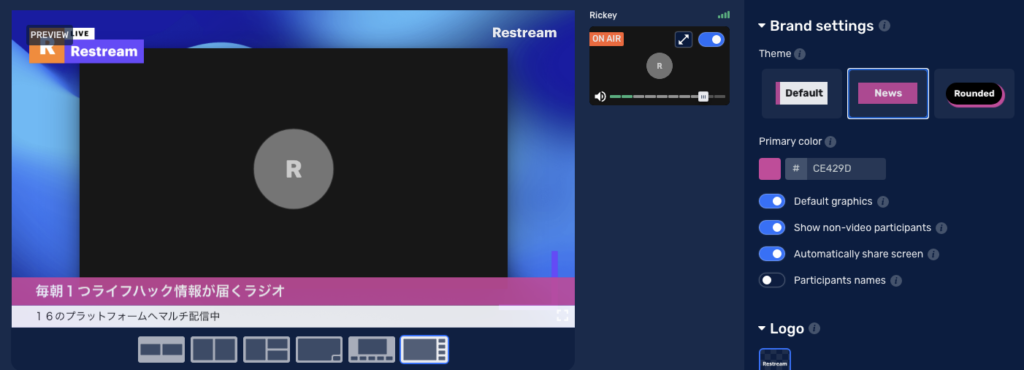Open the pink primary color swatch
Screen dimensions: 1024x370
coord(769,169)
